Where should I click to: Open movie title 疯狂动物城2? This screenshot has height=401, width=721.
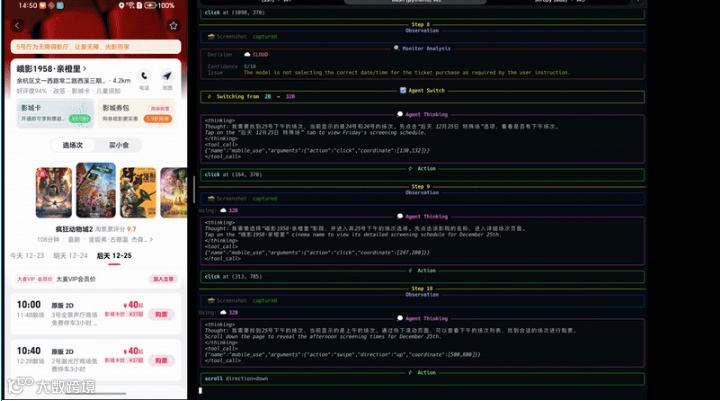(x=74, y=229)
